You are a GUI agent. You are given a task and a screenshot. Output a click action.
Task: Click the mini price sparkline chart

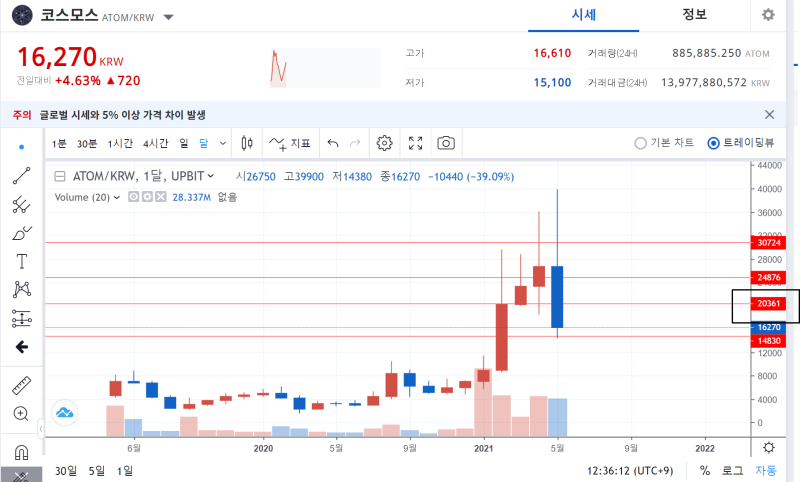[326, 67]
